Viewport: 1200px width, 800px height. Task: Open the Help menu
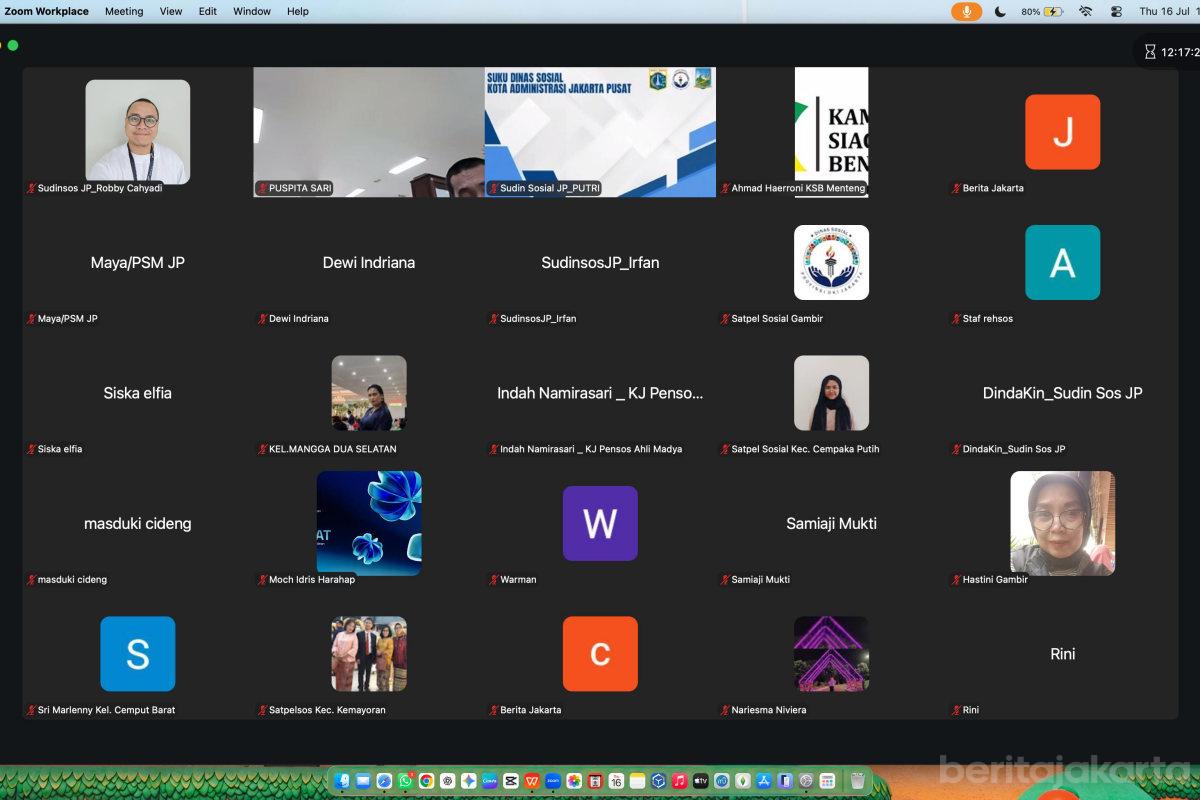tap(298, 11)
